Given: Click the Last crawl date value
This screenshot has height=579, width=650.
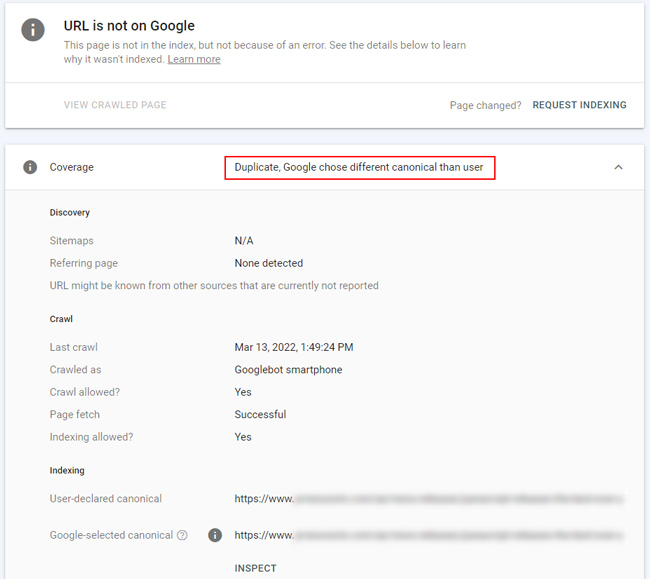Looking at the screenshot, I should tap(294, 347).
